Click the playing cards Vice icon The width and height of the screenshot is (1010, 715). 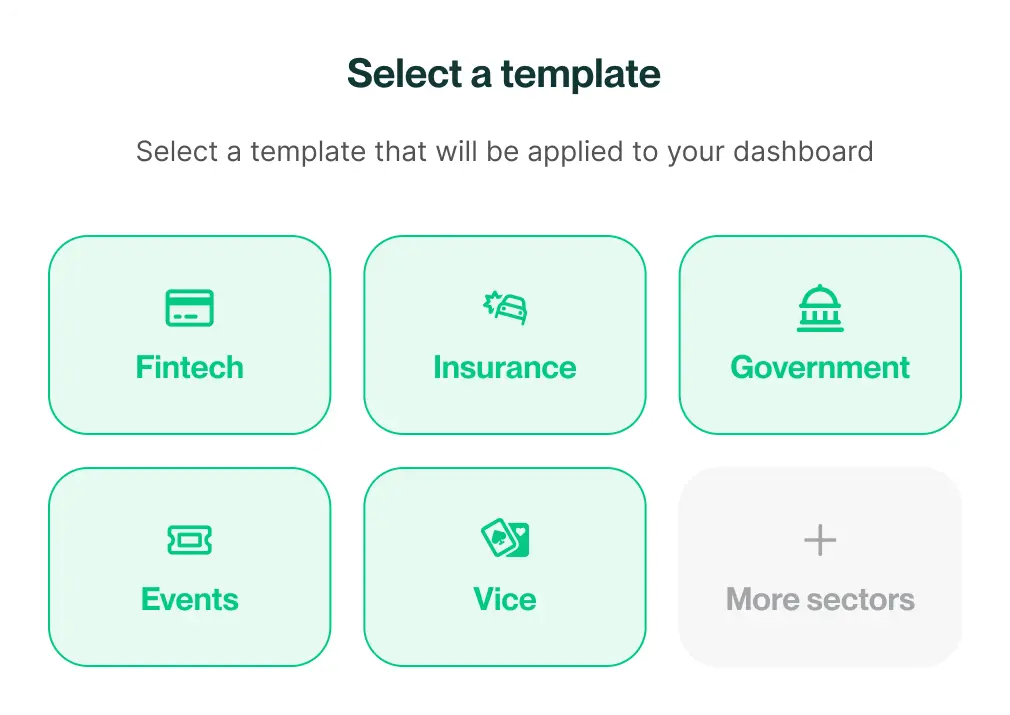[x=505, y=540]
